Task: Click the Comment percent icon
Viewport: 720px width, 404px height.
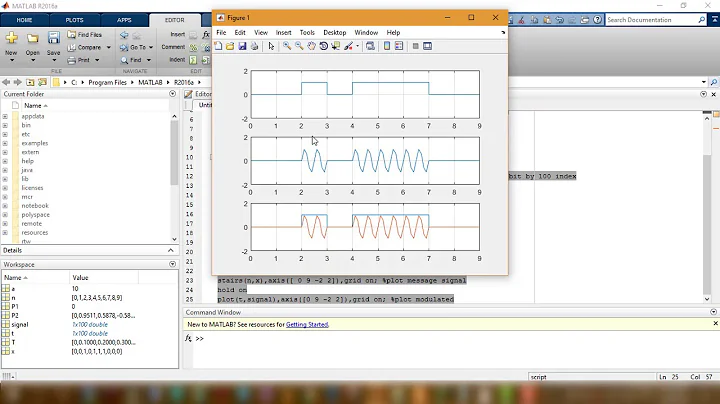Action: click(x=193, y=47)
